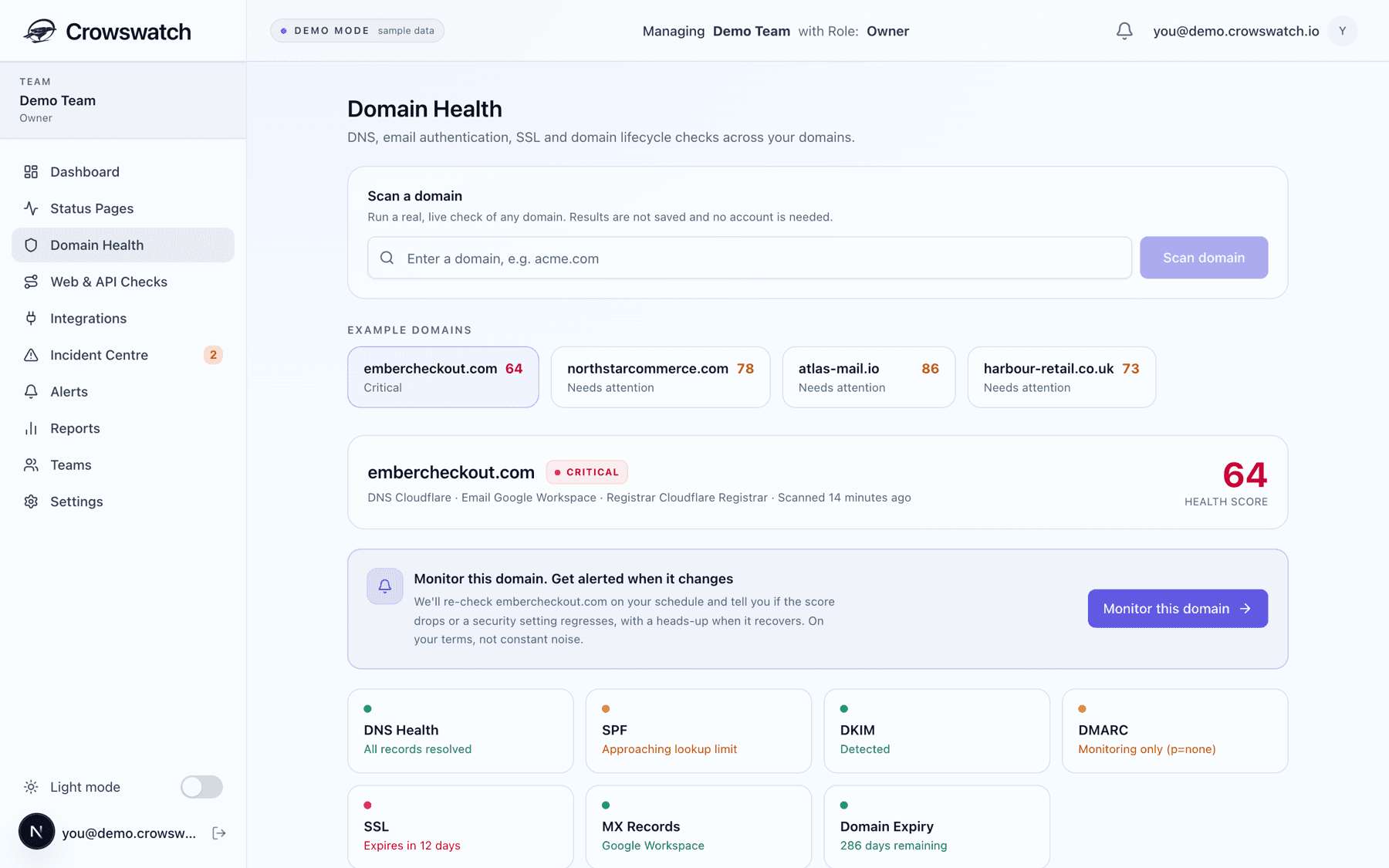Click the Web & API Checks icon
The image size is (1389, 868).
click(31, 282)
